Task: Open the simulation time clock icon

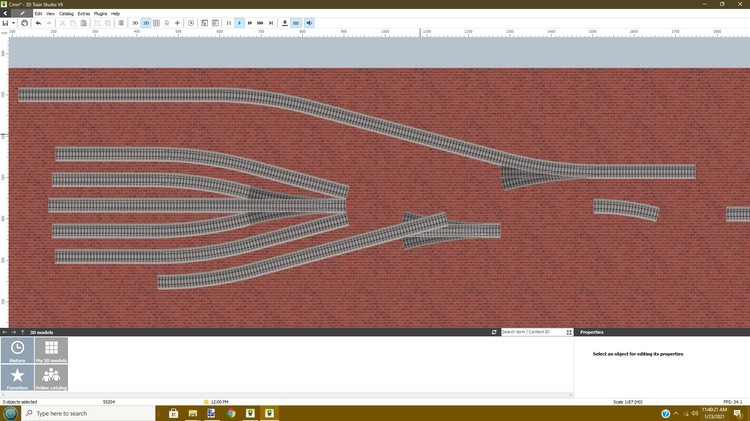Action: [x=191, y=23]
